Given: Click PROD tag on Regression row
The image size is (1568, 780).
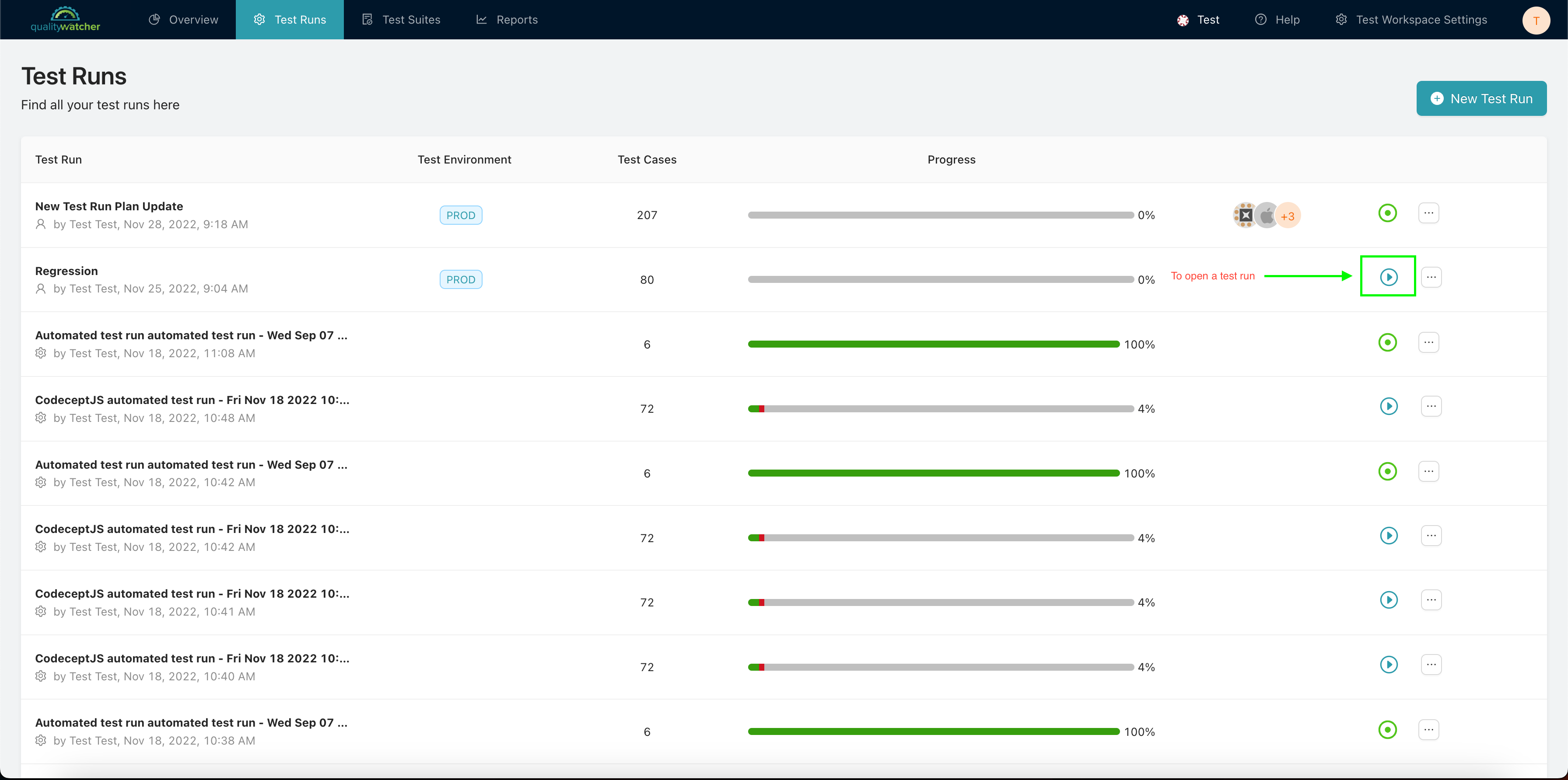Looking at the screenshot, I should coord(461,279).
